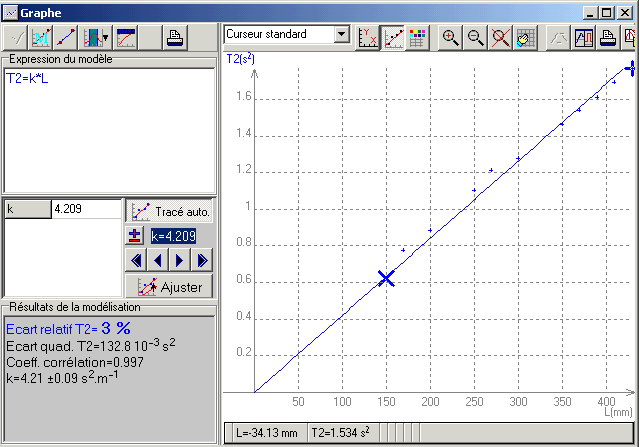Select the highlighted k=4.209 field

coord(174,236)
